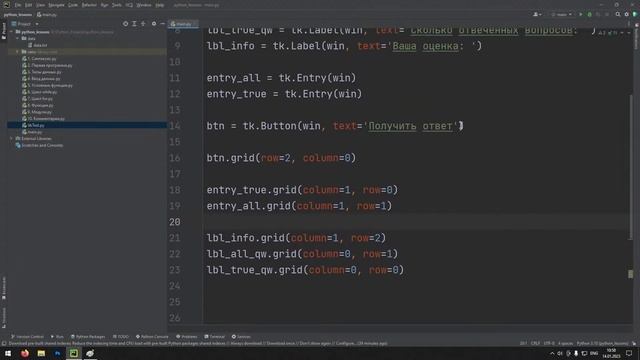The image size is (640, 360).
Task: Collapse the data folder in project tree
Action: (18, 38)
